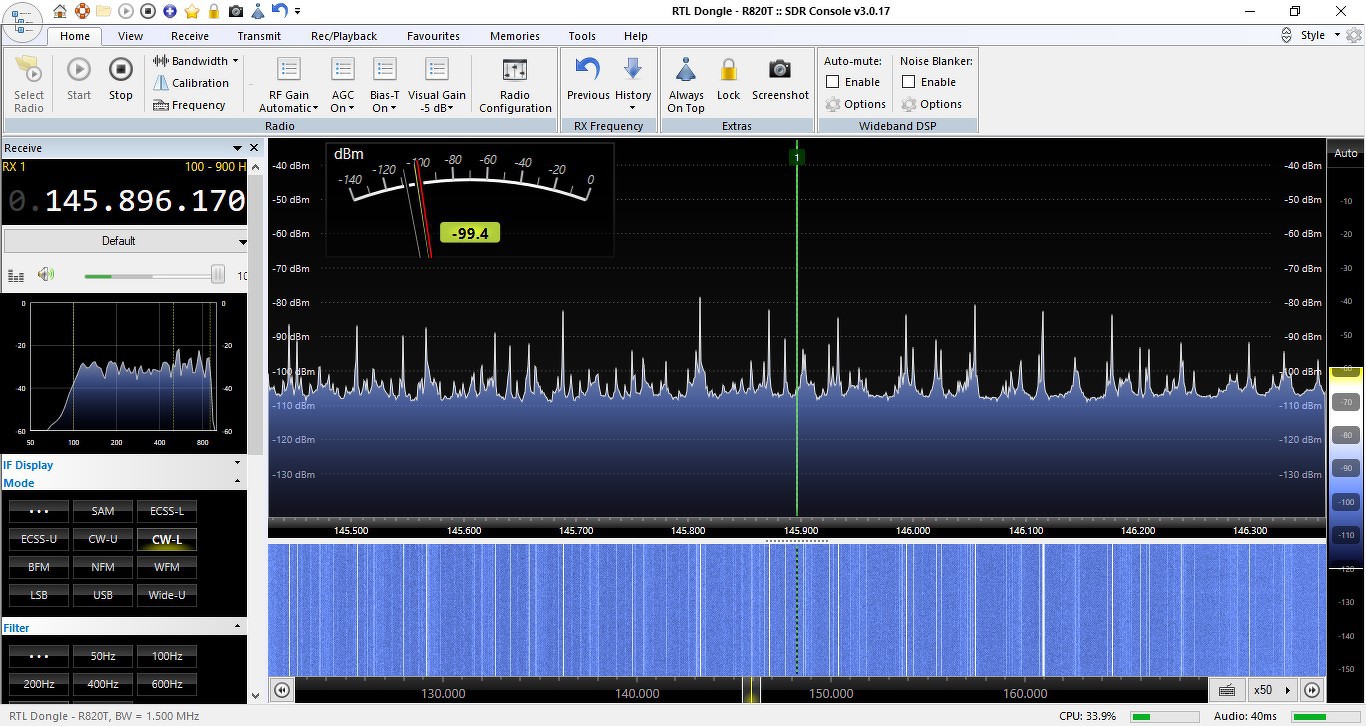Select CW-L mode
The width and height of the screenshot is (1366, 726).
pos(167,539)
